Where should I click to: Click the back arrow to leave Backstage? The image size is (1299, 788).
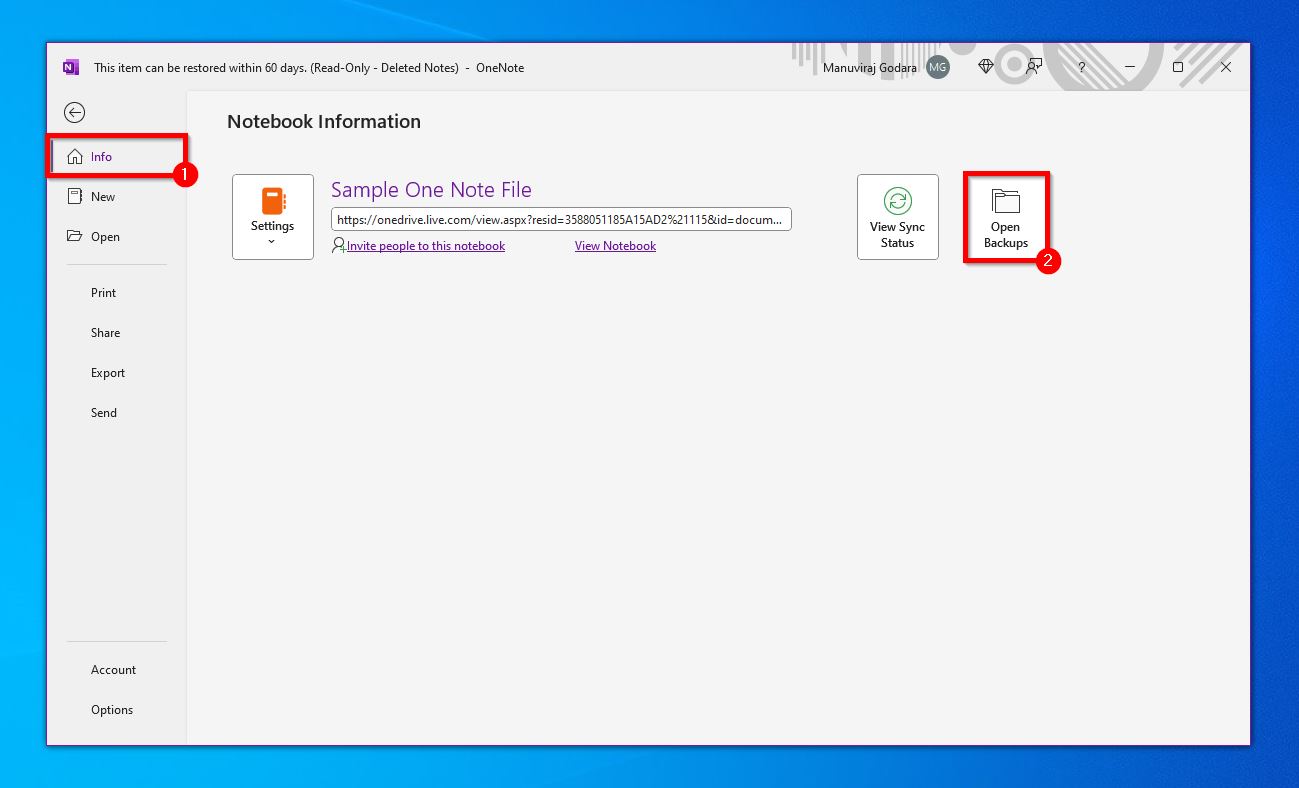point(74,113)
